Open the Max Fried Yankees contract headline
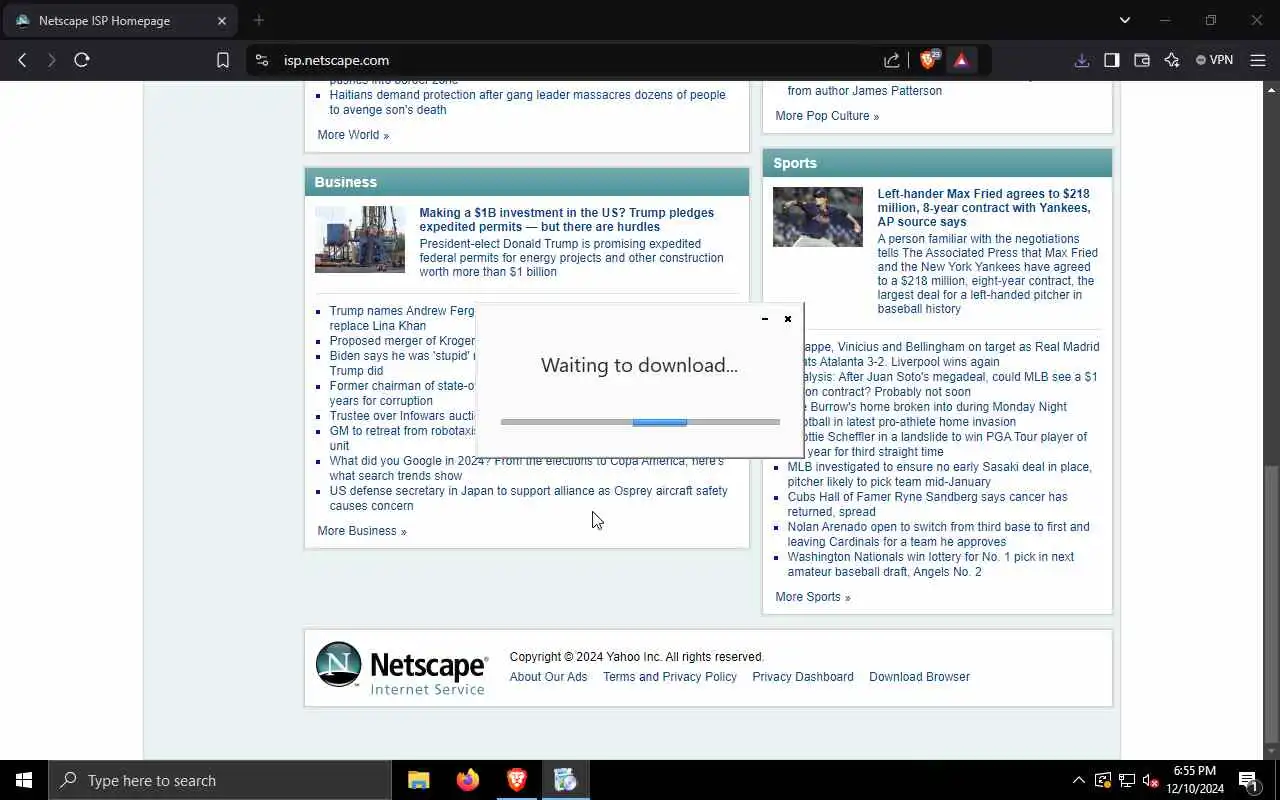 pyautogui.click(x=984, y=208)
